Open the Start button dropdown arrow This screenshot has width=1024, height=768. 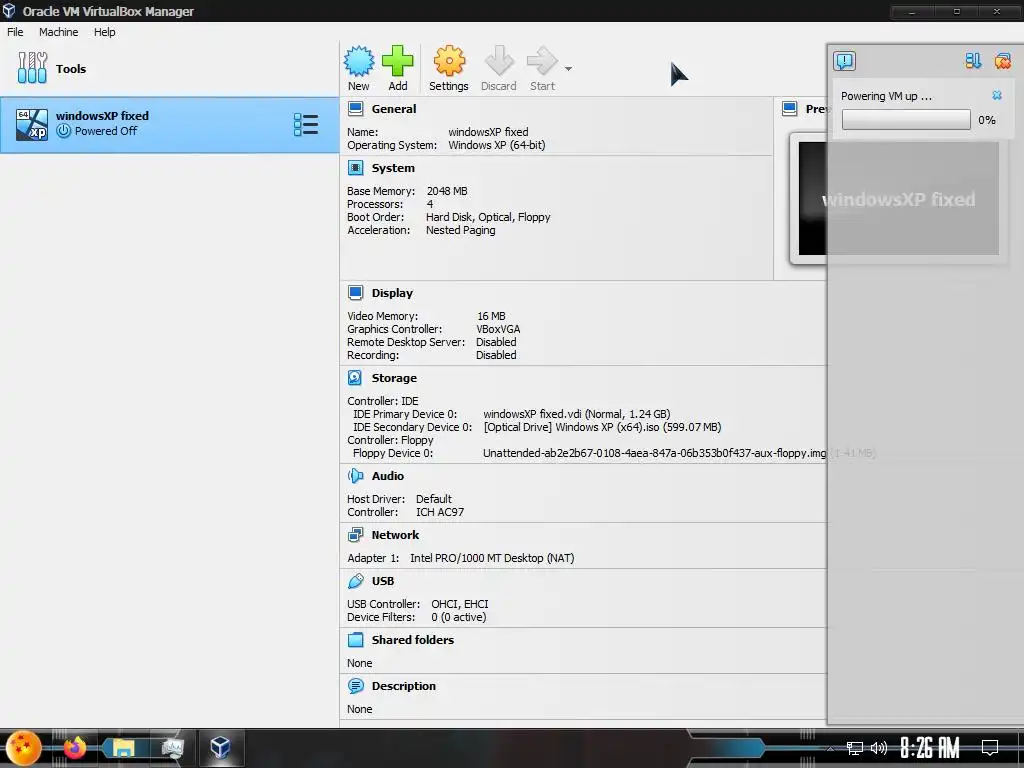568,69
